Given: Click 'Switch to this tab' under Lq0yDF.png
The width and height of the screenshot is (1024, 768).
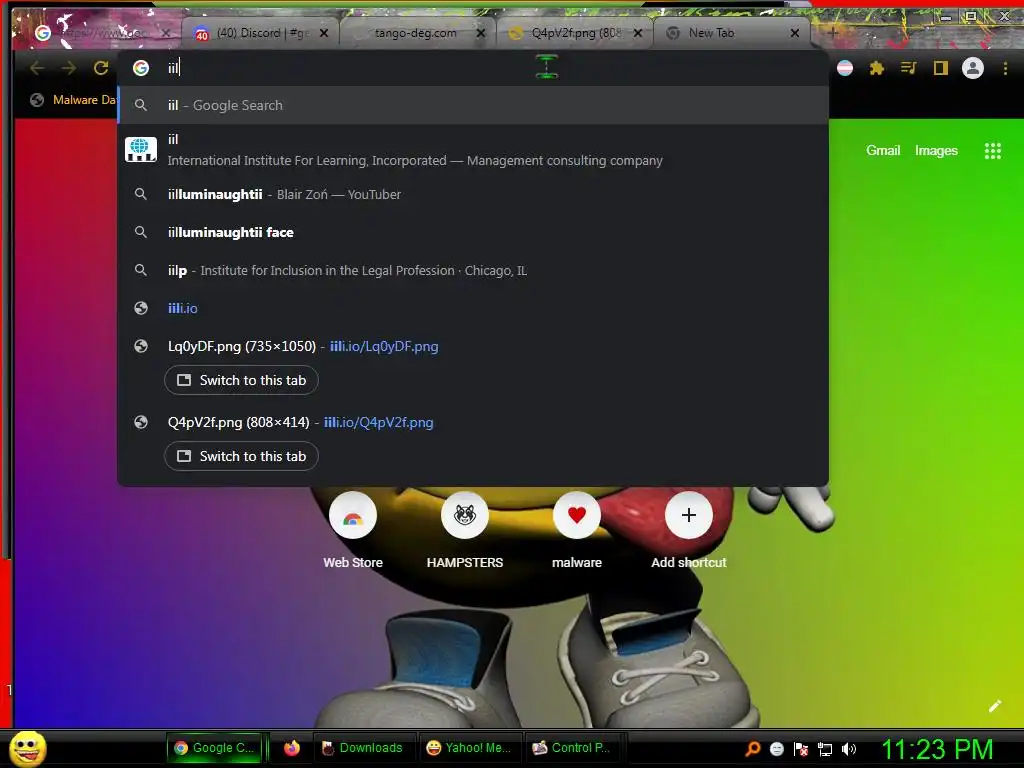Looking at the screenshot, I should click(x=242, y=380).
